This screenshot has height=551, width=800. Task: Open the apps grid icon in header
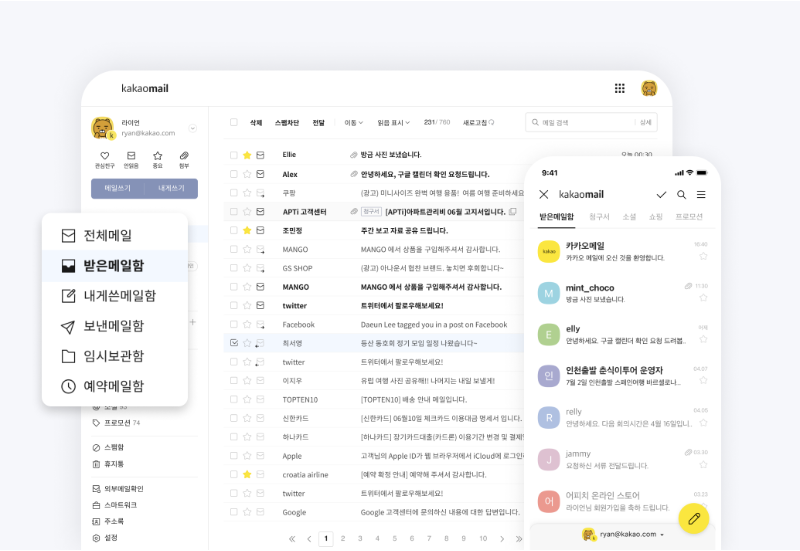tap(619, 89)
